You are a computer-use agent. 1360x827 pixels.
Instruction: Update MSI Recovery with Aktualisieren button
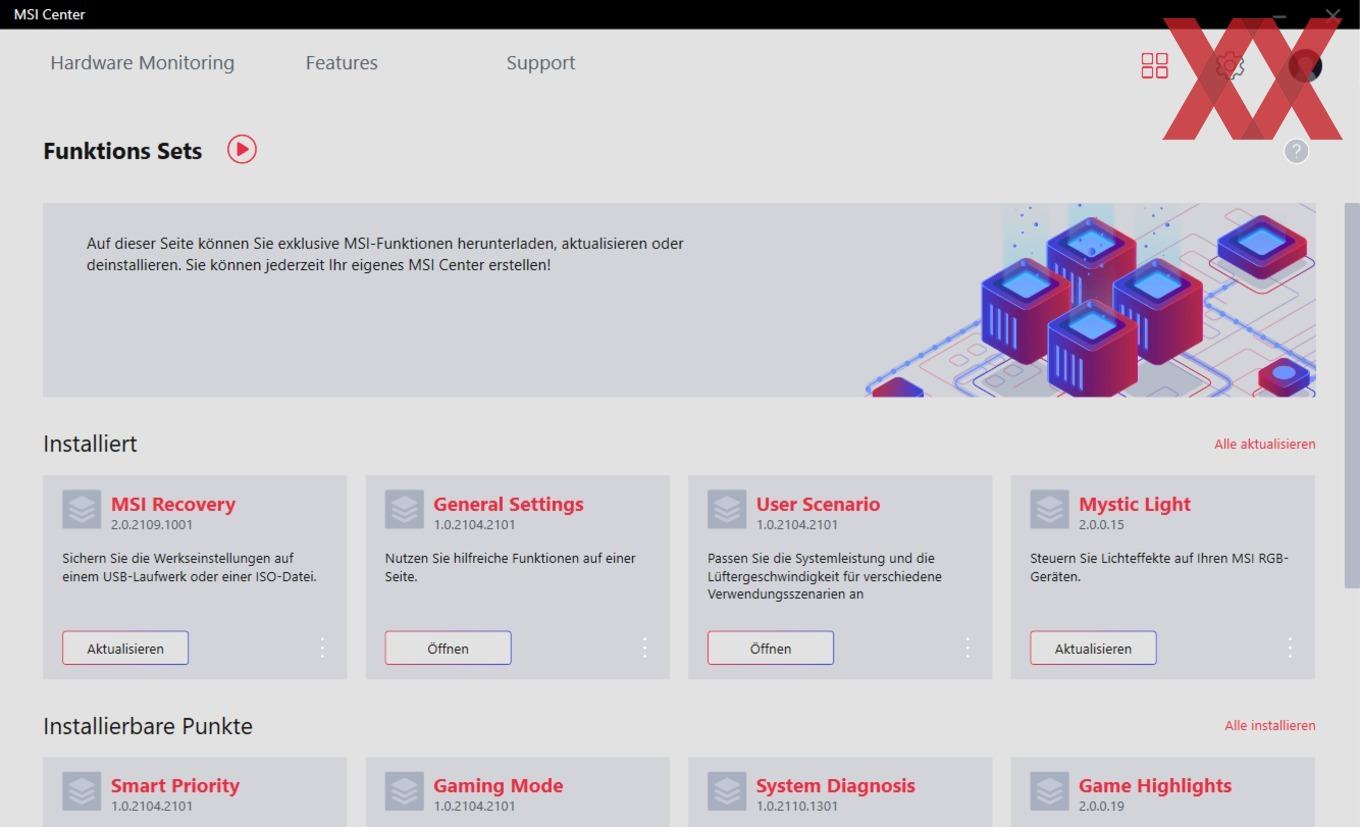[125, 648]
